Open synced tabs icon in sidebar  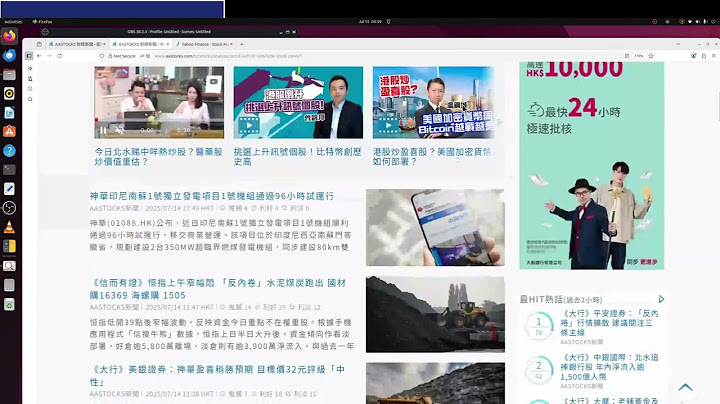30,79
